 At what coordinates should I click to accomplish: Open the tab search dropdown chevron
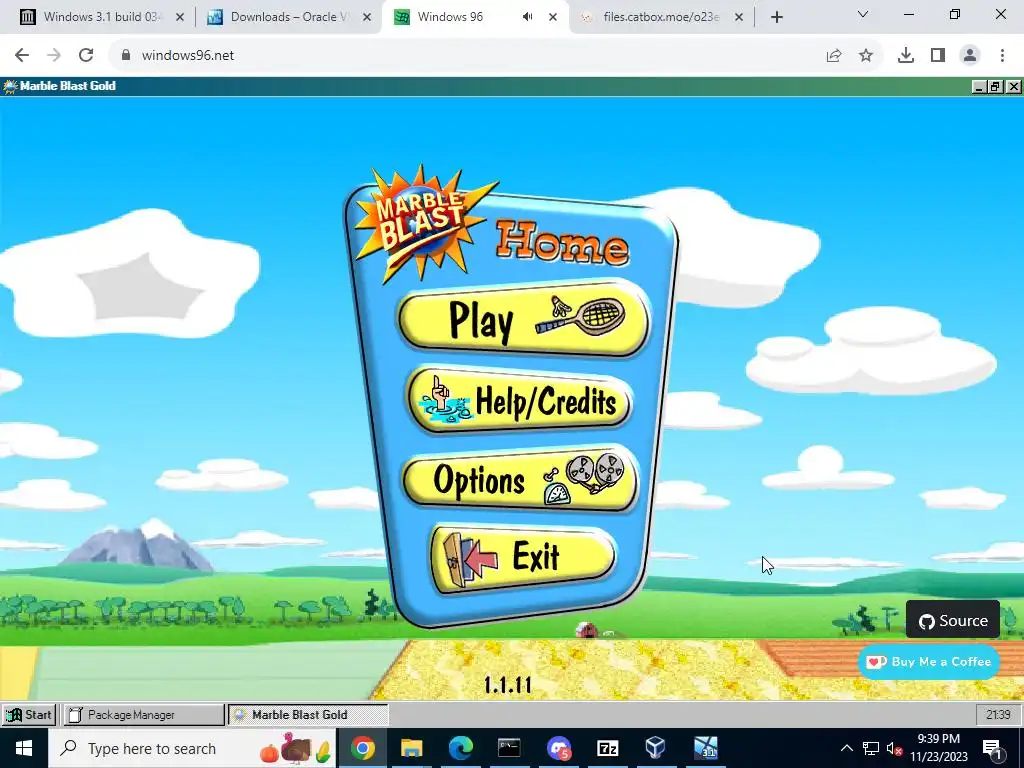[862, 14]
